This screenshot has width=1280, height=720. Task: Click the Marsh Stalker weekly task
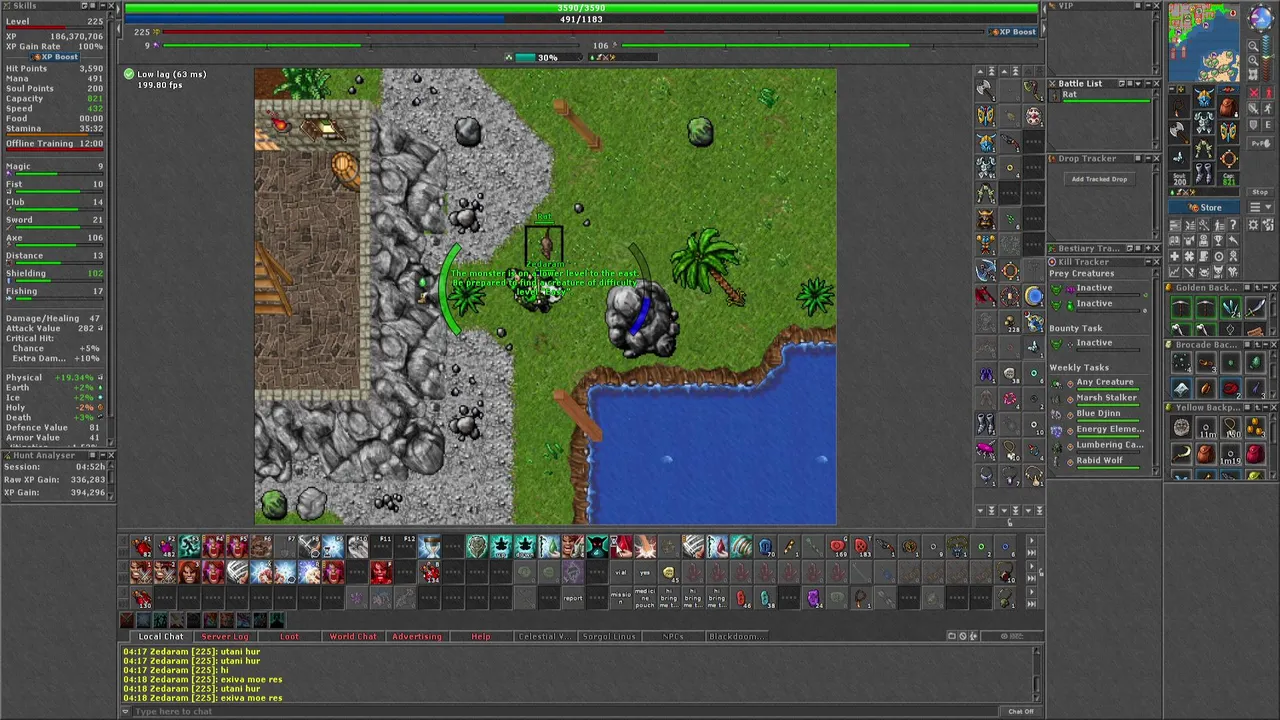1106,398
